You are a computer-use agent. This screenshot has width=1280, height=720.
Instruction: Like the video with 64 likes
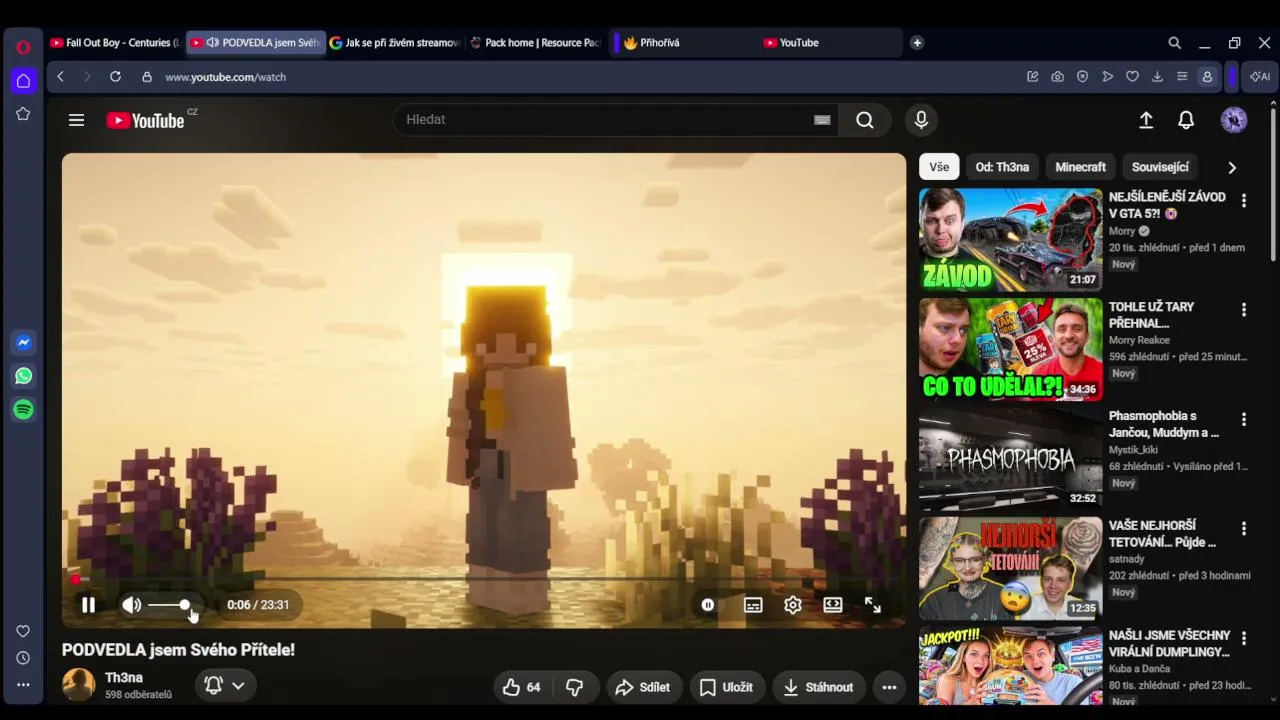(x=522, y=687)
